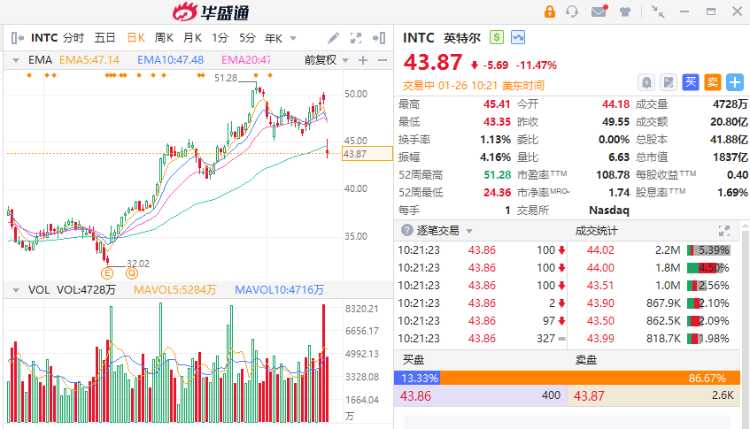
Task: Switch to 分时 intraday chart
Action: coord(73,38)
